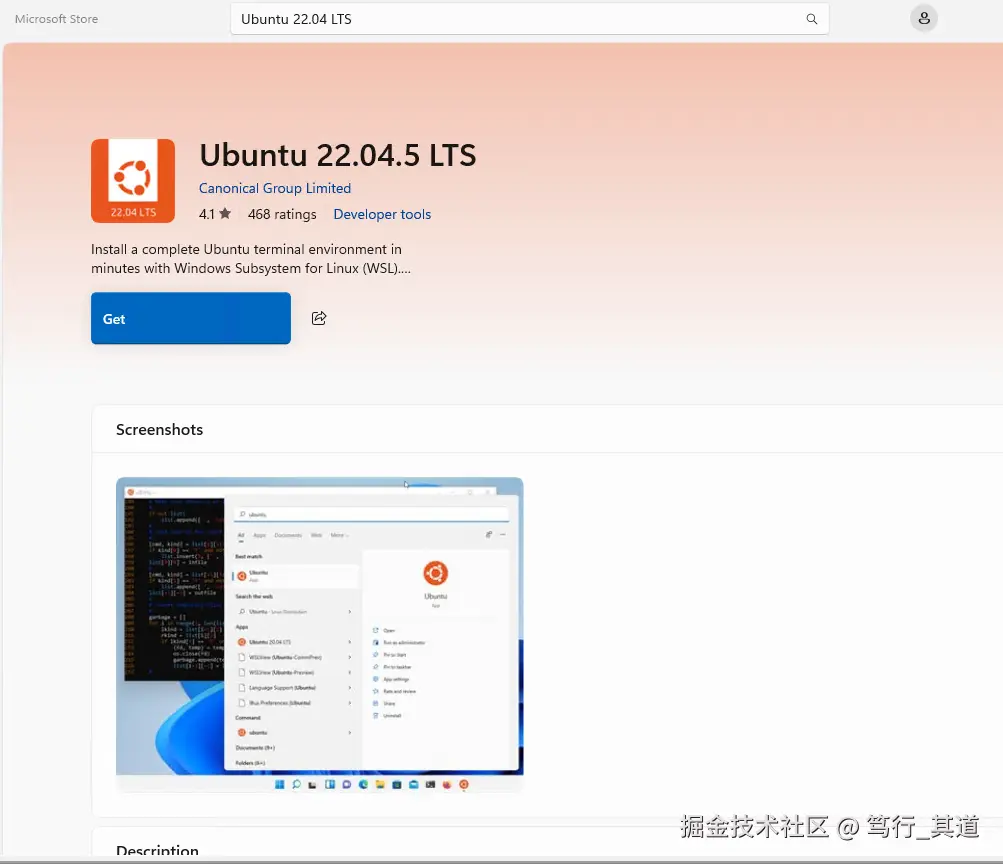Click the 468 ratings text

pyautogui.click(x=282, y=214)
